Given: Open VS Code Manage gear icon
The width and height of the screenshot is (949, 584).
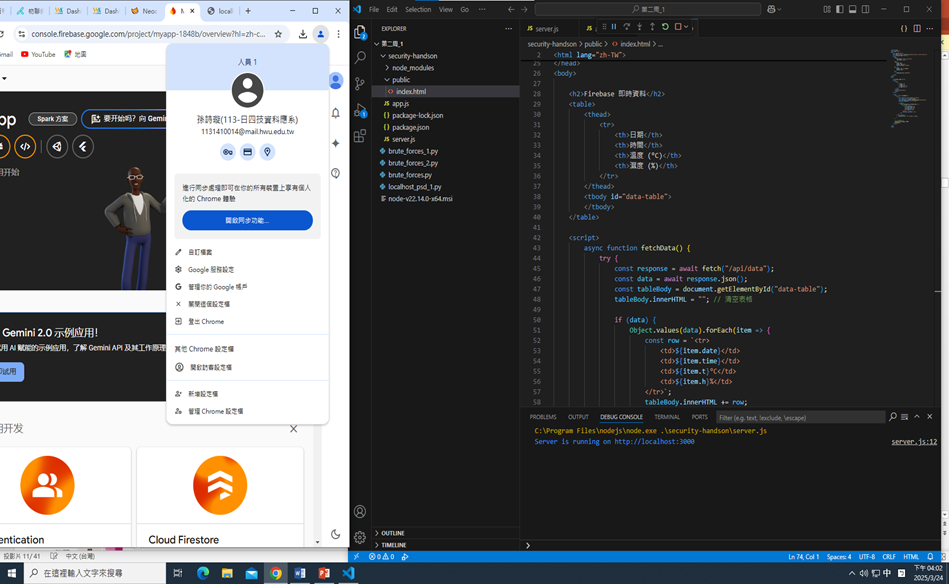Looking at the screenshot, I should point(360,537).
